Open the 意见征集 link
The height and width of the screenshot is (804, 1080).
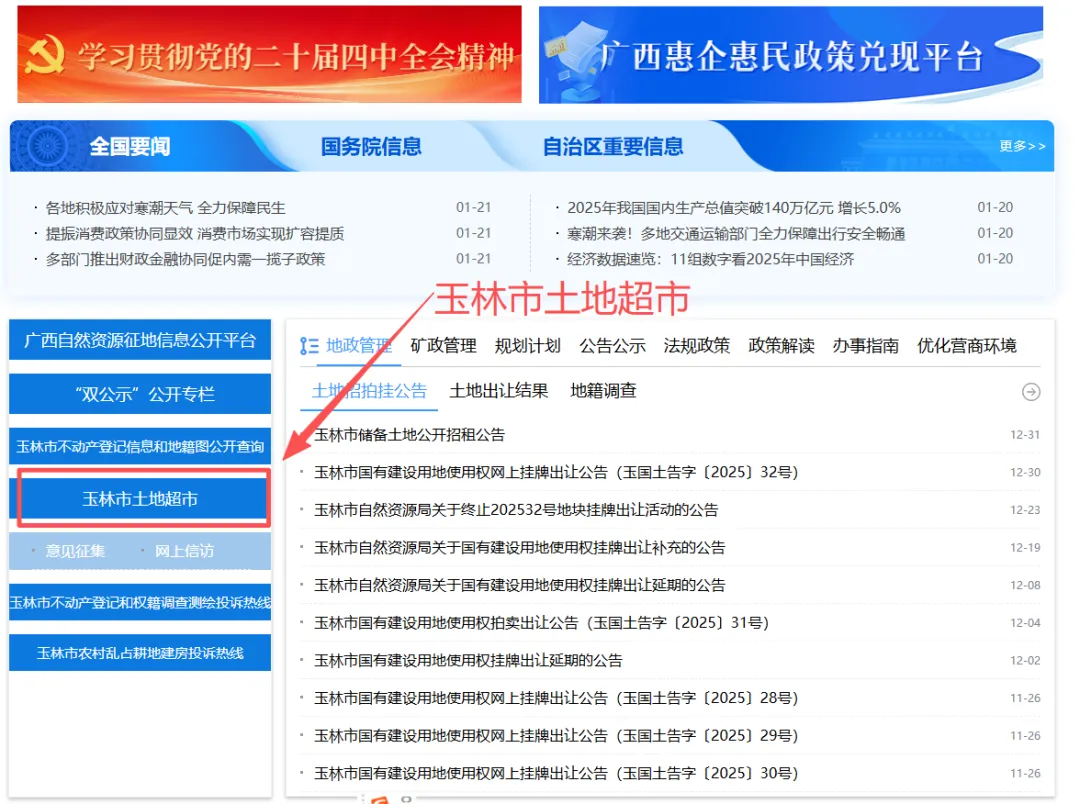click(x=75, y=551)
